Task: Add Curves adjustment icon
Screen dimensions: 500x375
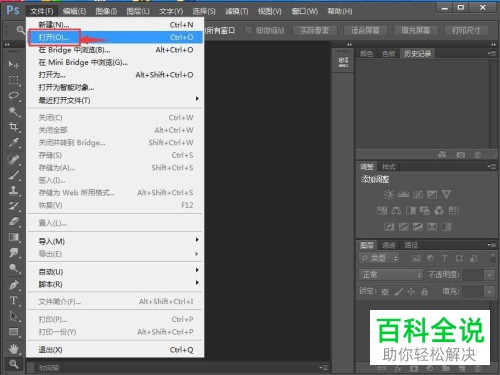Action: tap(418, 194)
